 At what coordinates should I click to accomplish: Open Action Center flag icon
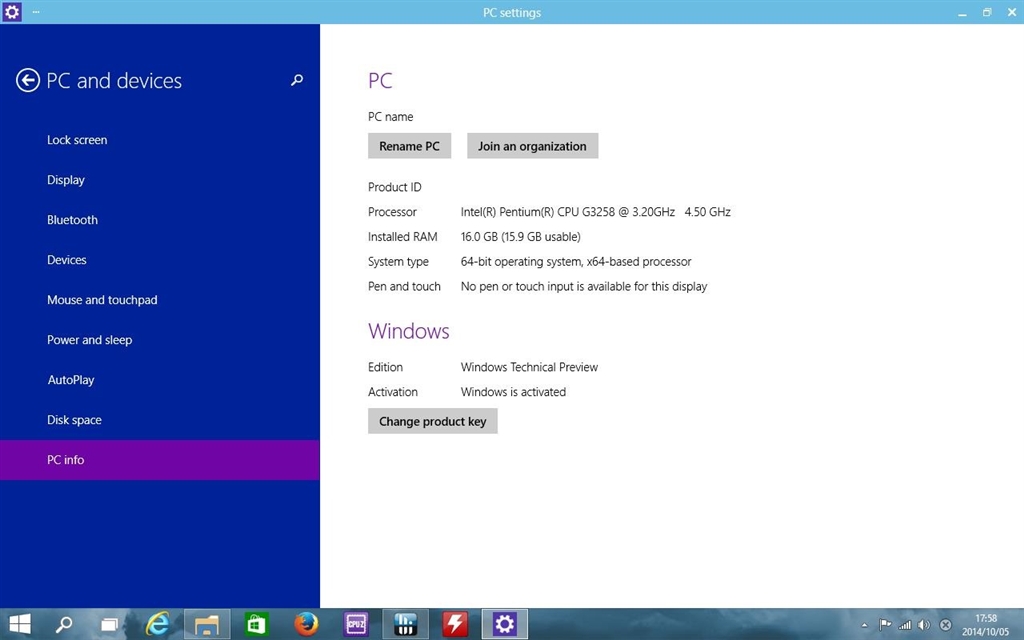pos(885,625)
